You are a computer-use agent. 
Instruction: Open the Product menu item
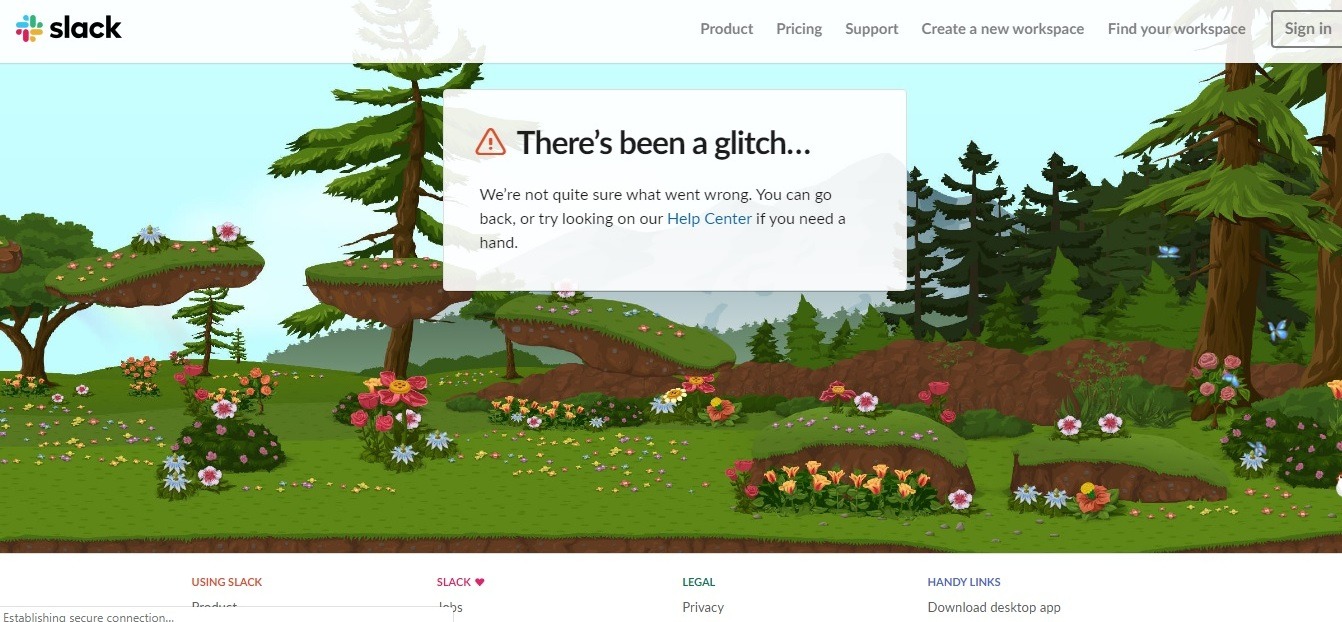(x=726, y=29)
